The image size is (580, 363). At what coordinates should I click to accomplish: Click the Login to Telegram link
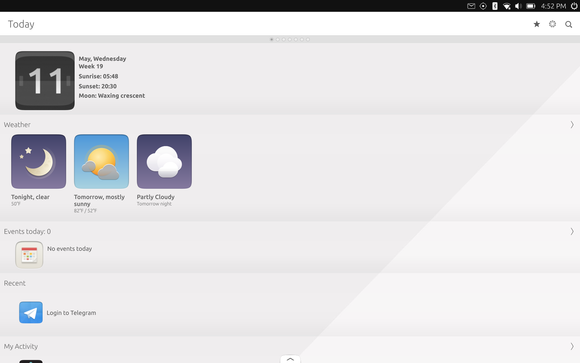71,313
